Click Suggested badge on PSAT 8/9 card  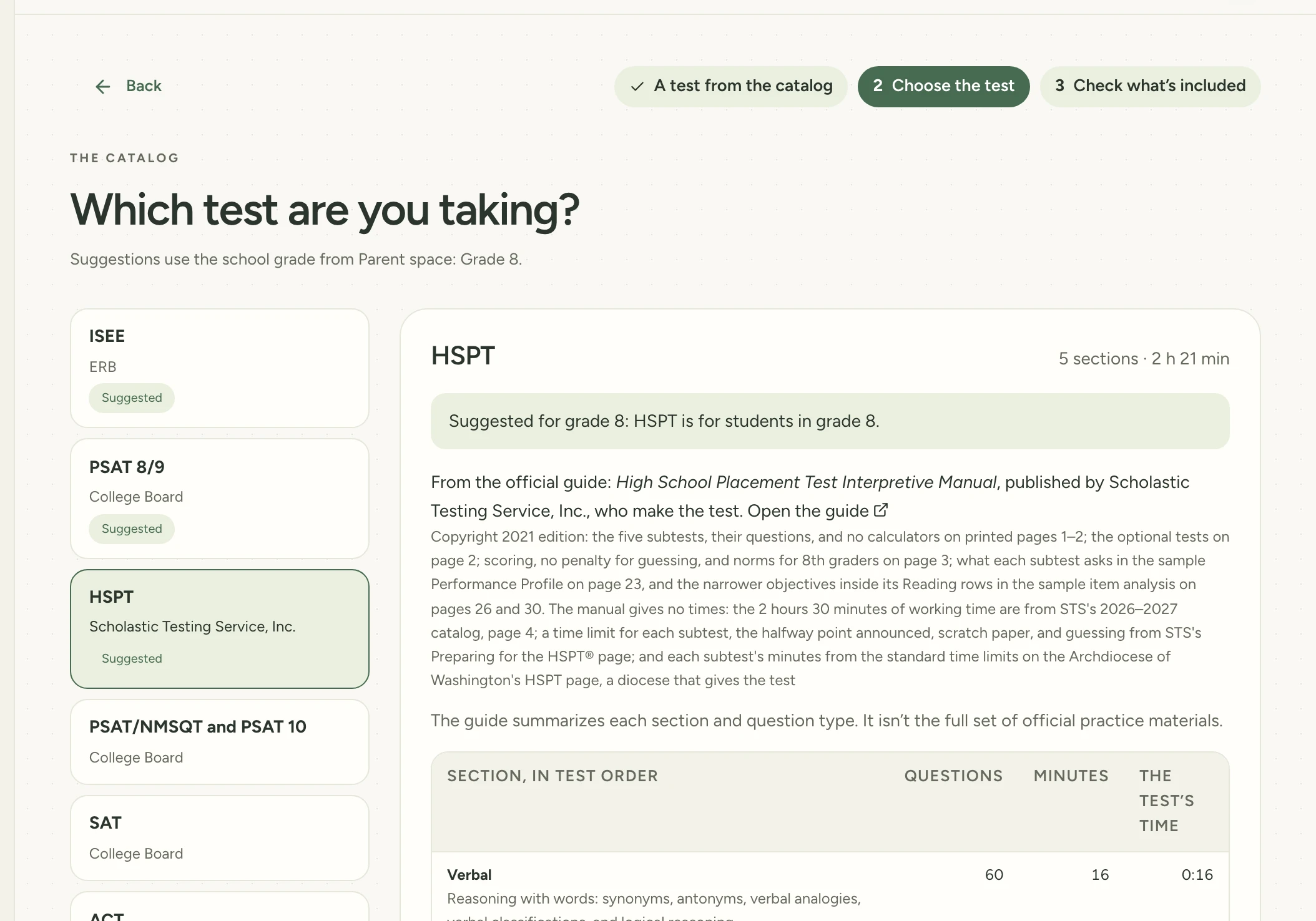[132, 529]
